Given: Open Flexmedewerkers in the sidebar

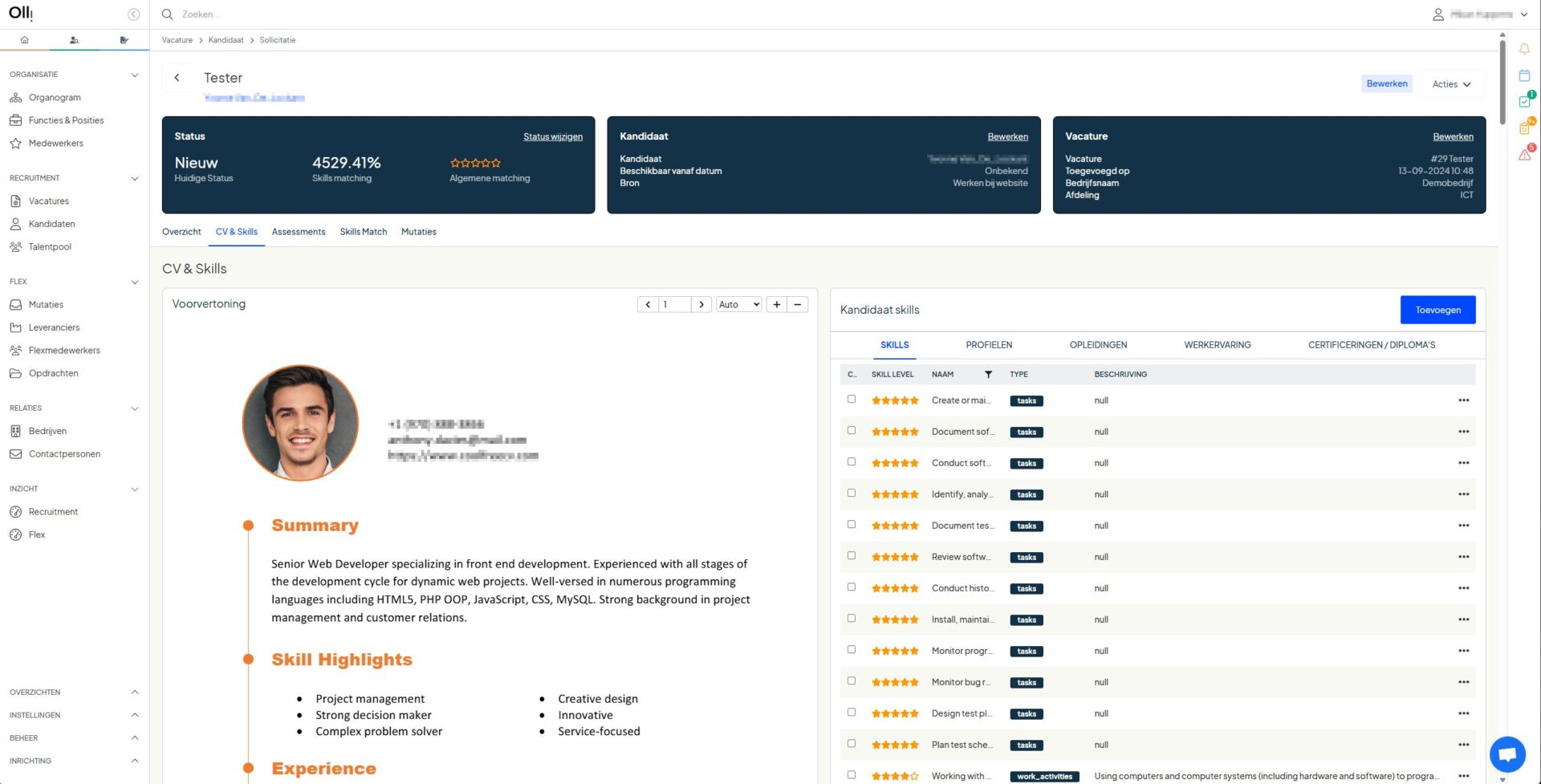Looking at the screenshot, I should [x=64, y=351].
